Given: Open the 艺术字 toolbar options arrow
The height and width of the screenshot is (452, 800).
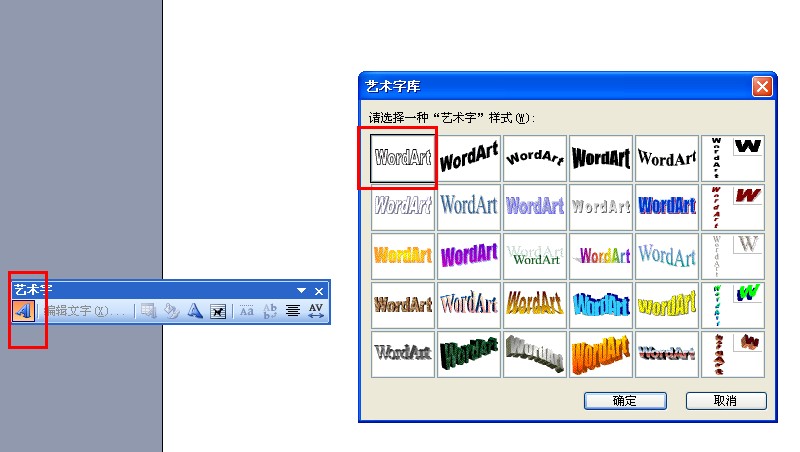Looking at the screenshot, I should point(302,291).
